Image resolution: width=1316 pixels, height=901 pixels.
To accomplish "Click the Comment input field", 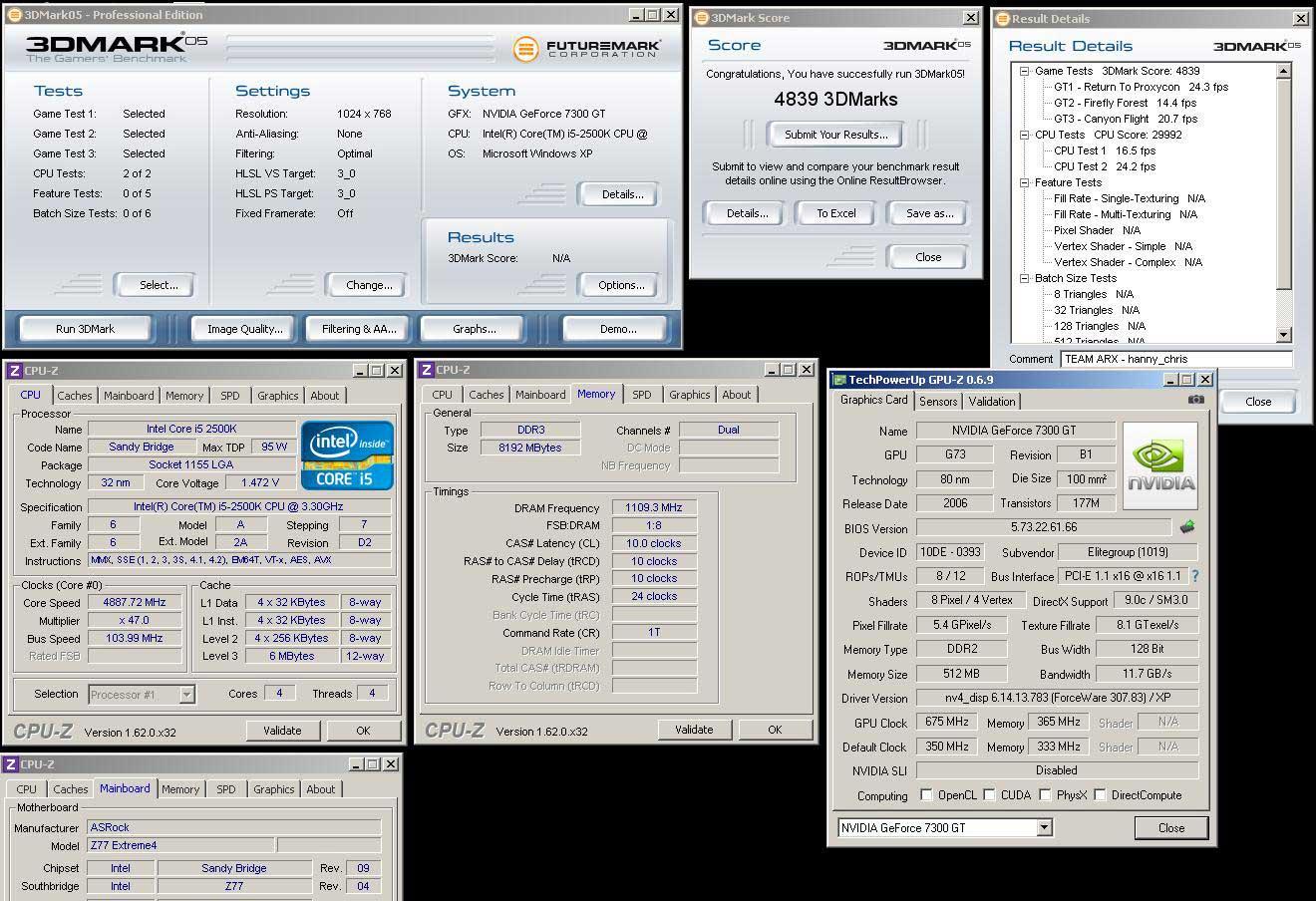I will point(1176,359).
